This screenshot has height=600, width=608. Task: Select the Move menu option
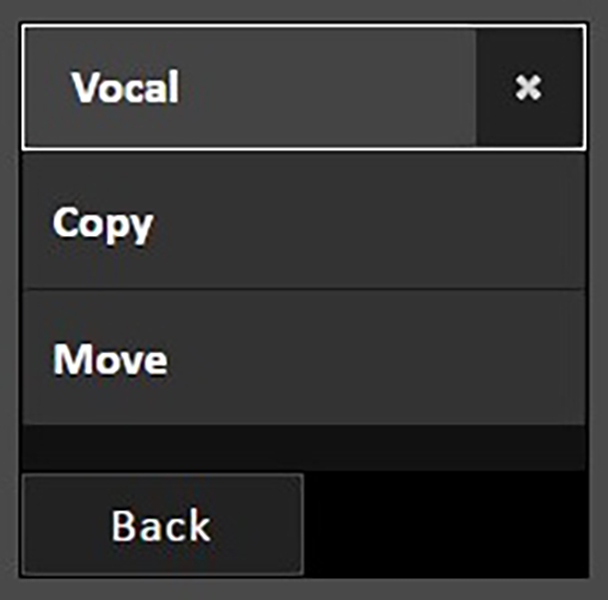[x=302, y=358]
